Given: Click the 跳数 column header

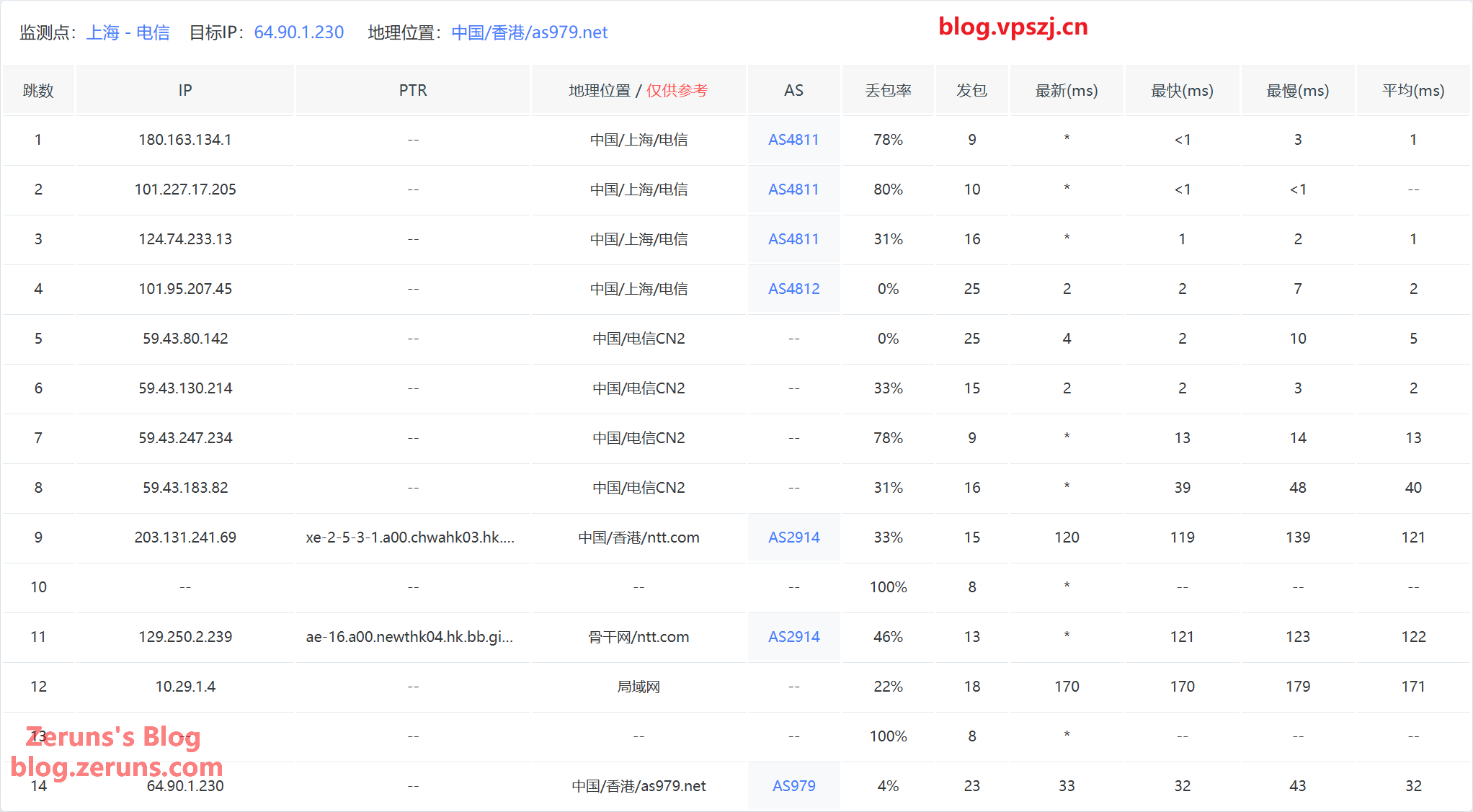Looking at the screenshot, I should [x=38, y=91].
